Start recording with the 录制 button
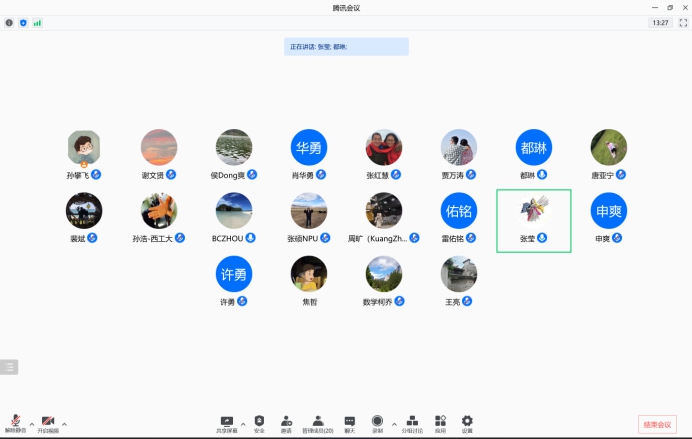This screenshot has width=692, height=439. tap(378, 422)
